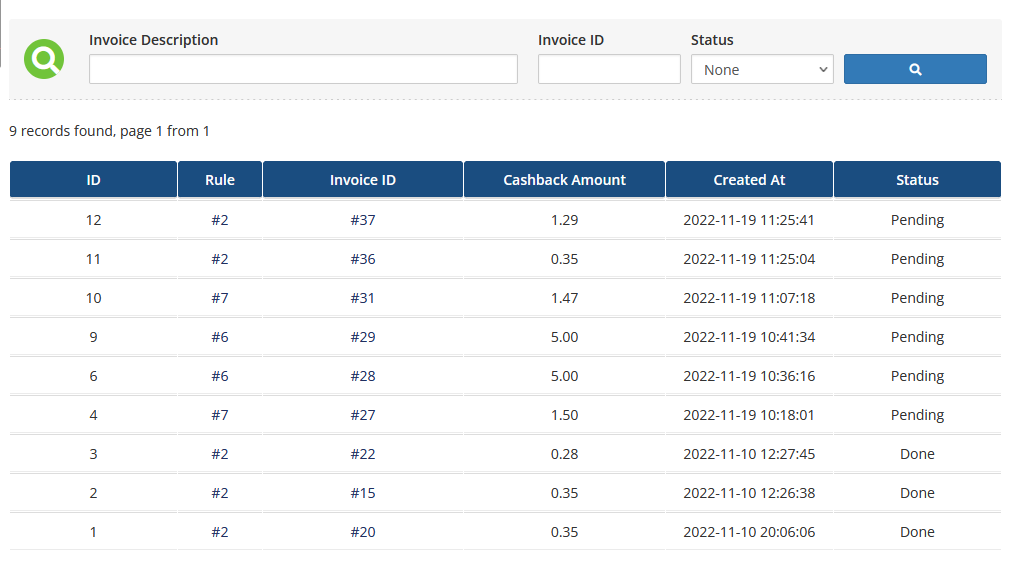This screenshot has width=1012, height=574.
Task: Open invoice #36 in the table
Action: (x=363, y=259)
